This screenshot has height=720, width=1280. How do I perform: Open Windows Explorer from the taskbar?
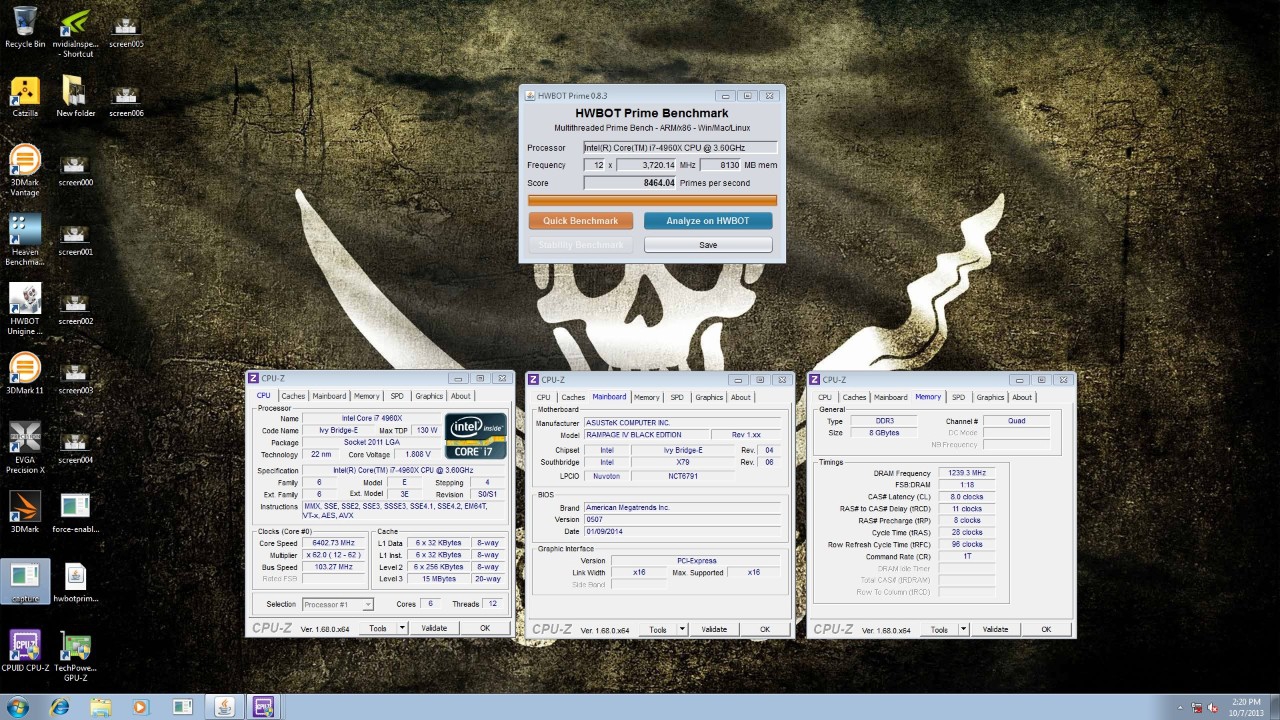(x=101, y=707)
